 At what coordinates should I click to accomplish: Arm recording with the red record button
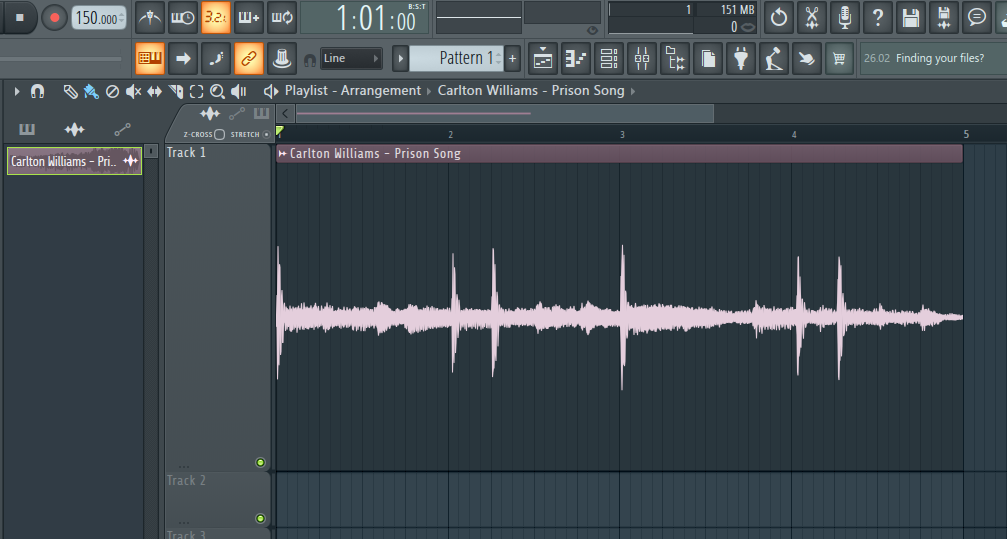tap(55, 18)
